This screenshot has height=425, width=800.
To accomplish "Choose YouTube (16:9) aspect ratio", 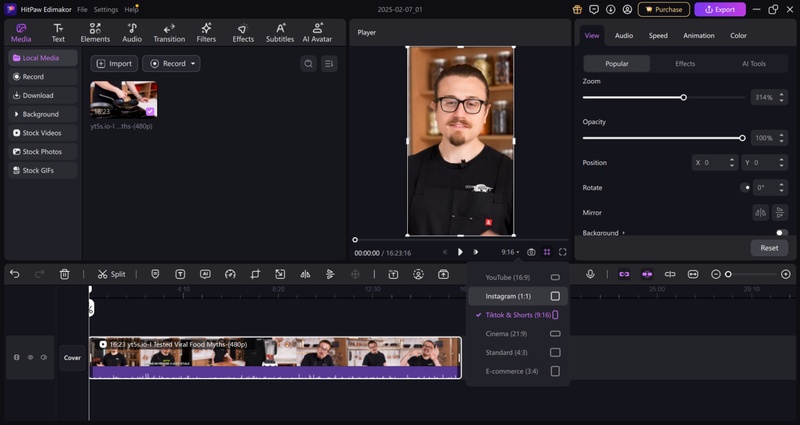I will (x=518, y=277).
